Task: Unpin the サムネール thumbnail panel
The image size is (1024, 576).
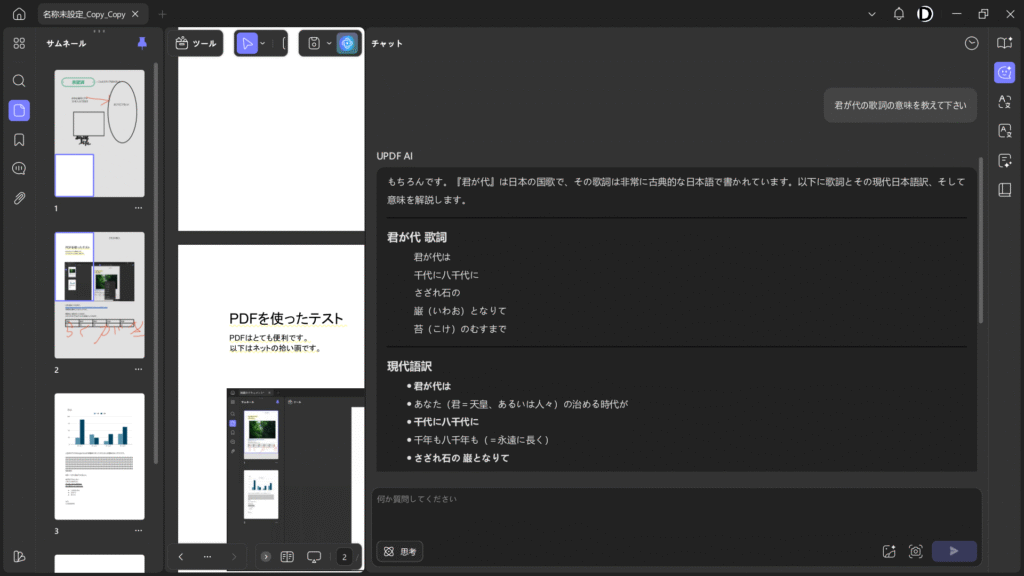Action: (x=141, y=43)
